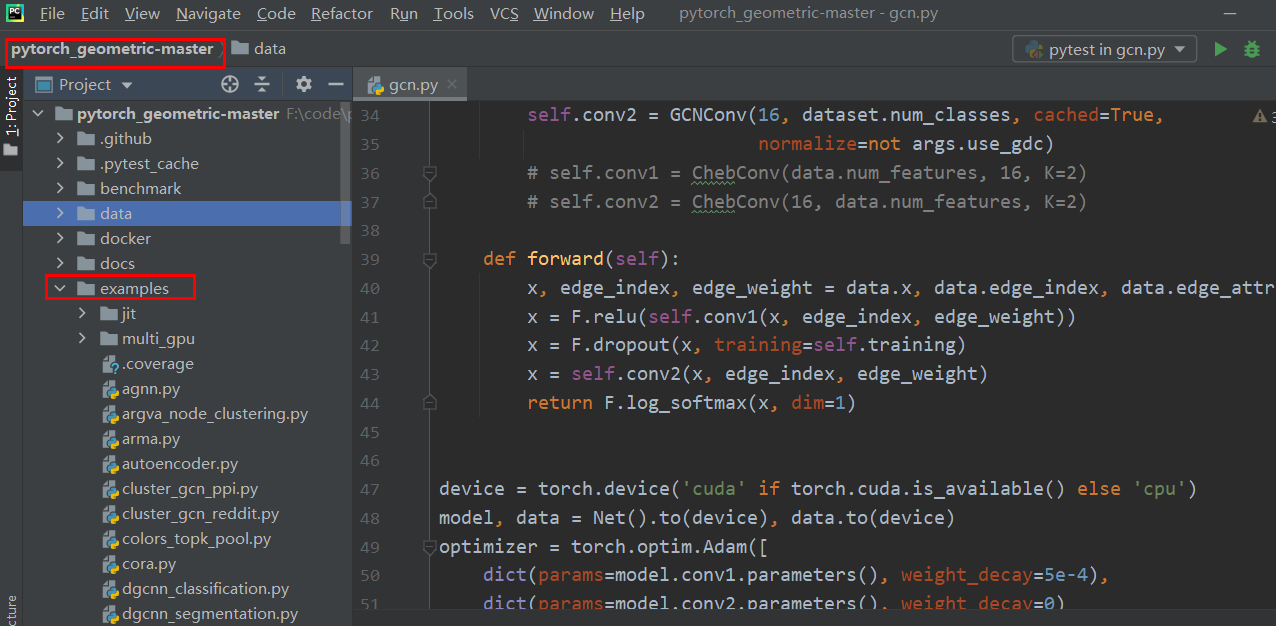Open the Refactor menu
The image size is (1276, 626).
342,14
